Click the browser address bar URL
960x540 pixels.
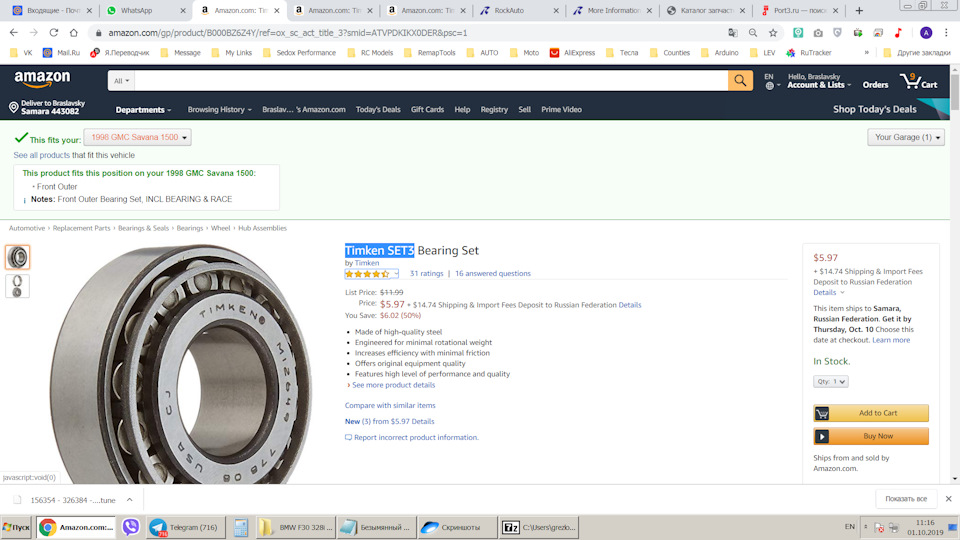(x=288, y=32)
